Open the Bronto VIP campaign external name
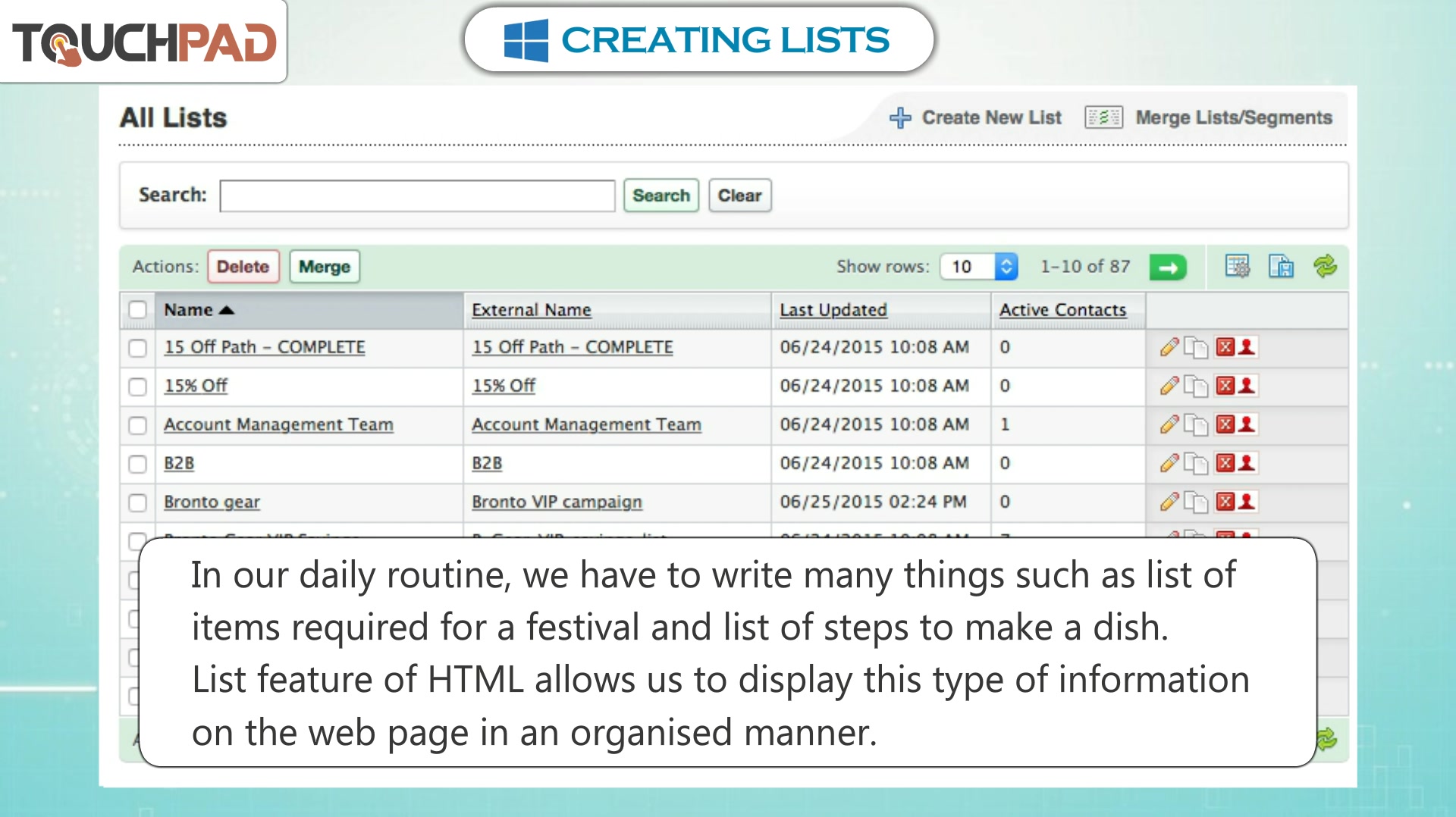The image size is (1456, 817). pyautogui.click(x=557, y=502)
